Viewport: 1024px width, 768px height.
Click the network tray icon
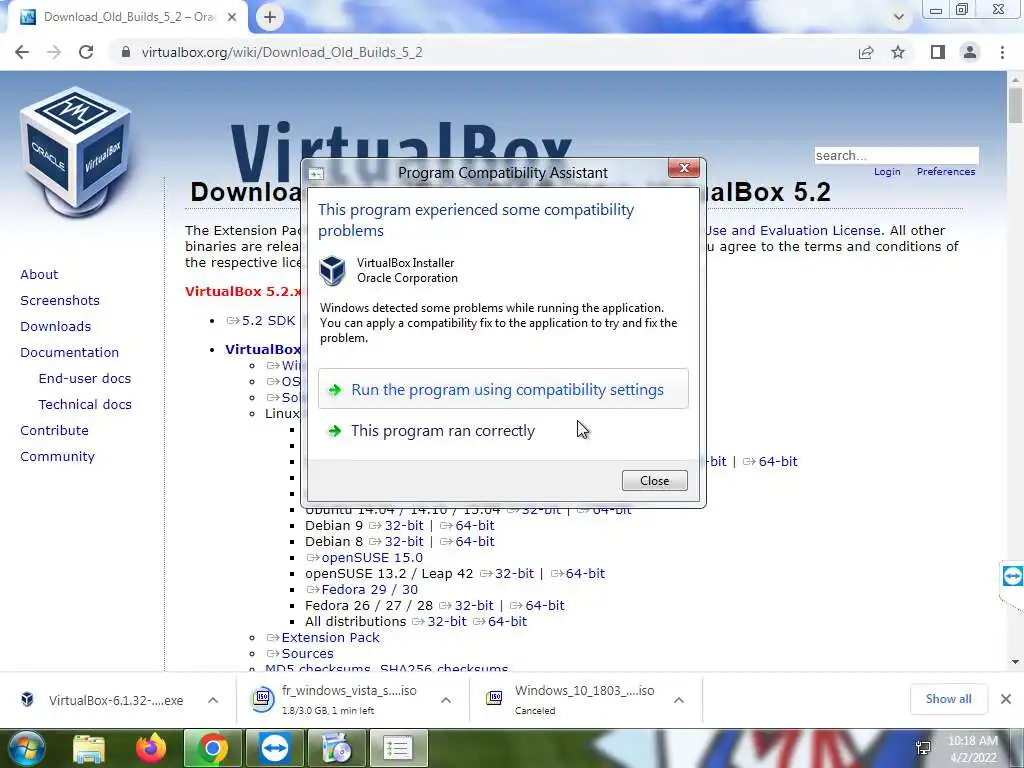pos(923,748)
